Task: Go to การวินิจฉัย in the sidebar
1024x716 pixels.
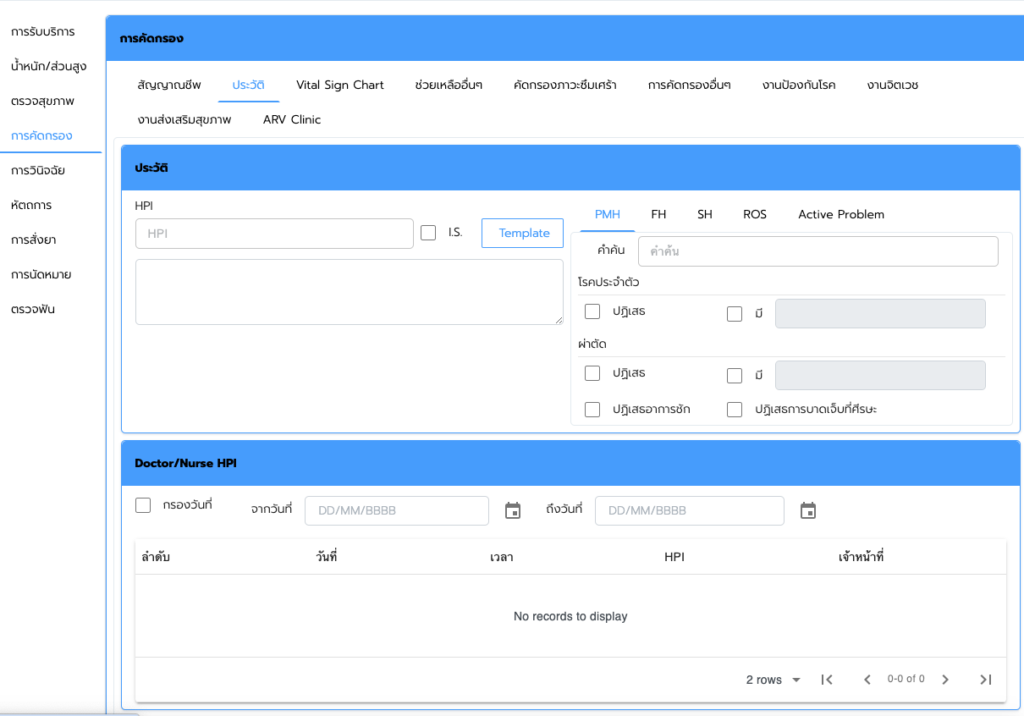Action: tap(38, 170)
